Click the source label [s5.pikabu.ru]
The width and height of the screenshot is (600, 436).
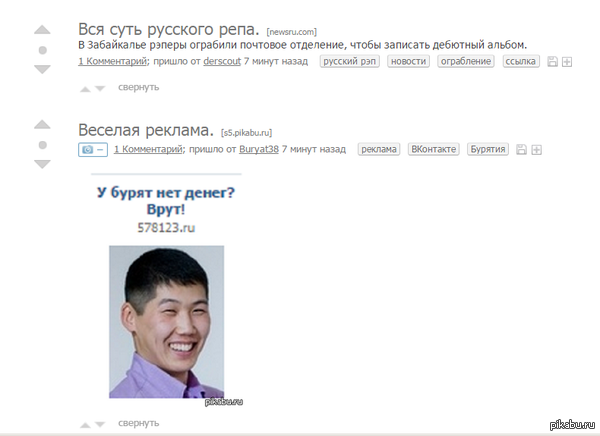pos(246,133)
